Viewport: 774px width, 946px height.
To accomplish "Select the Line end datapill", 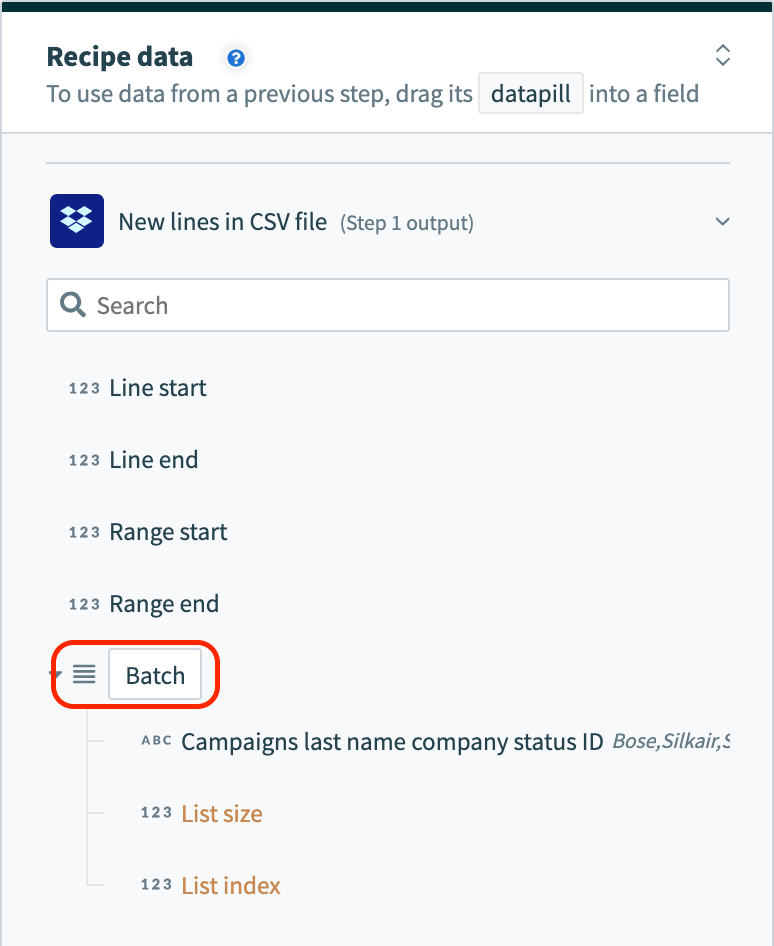I will pyautogui.click(x=153, y=460).
